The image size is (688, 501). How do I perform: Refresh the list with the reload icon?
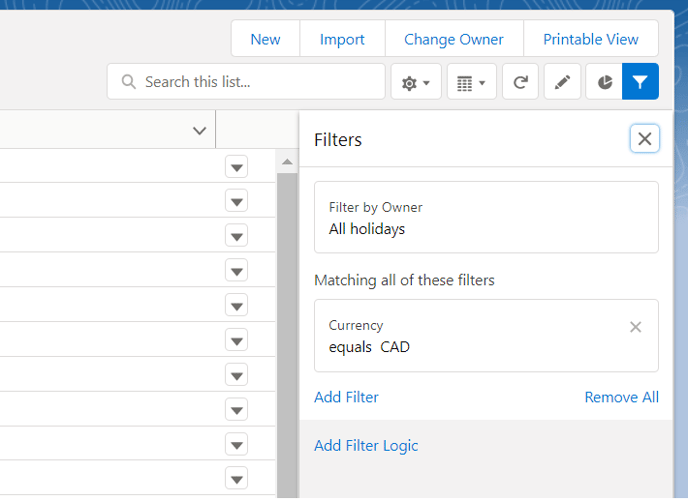tap(520, 82)
